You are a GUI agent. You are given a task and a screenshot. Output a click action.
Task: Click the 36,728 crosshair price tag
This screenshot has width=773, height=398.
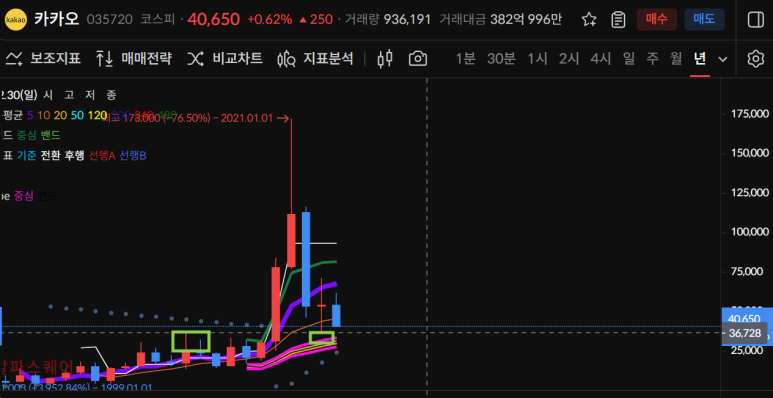click(744, 333)
